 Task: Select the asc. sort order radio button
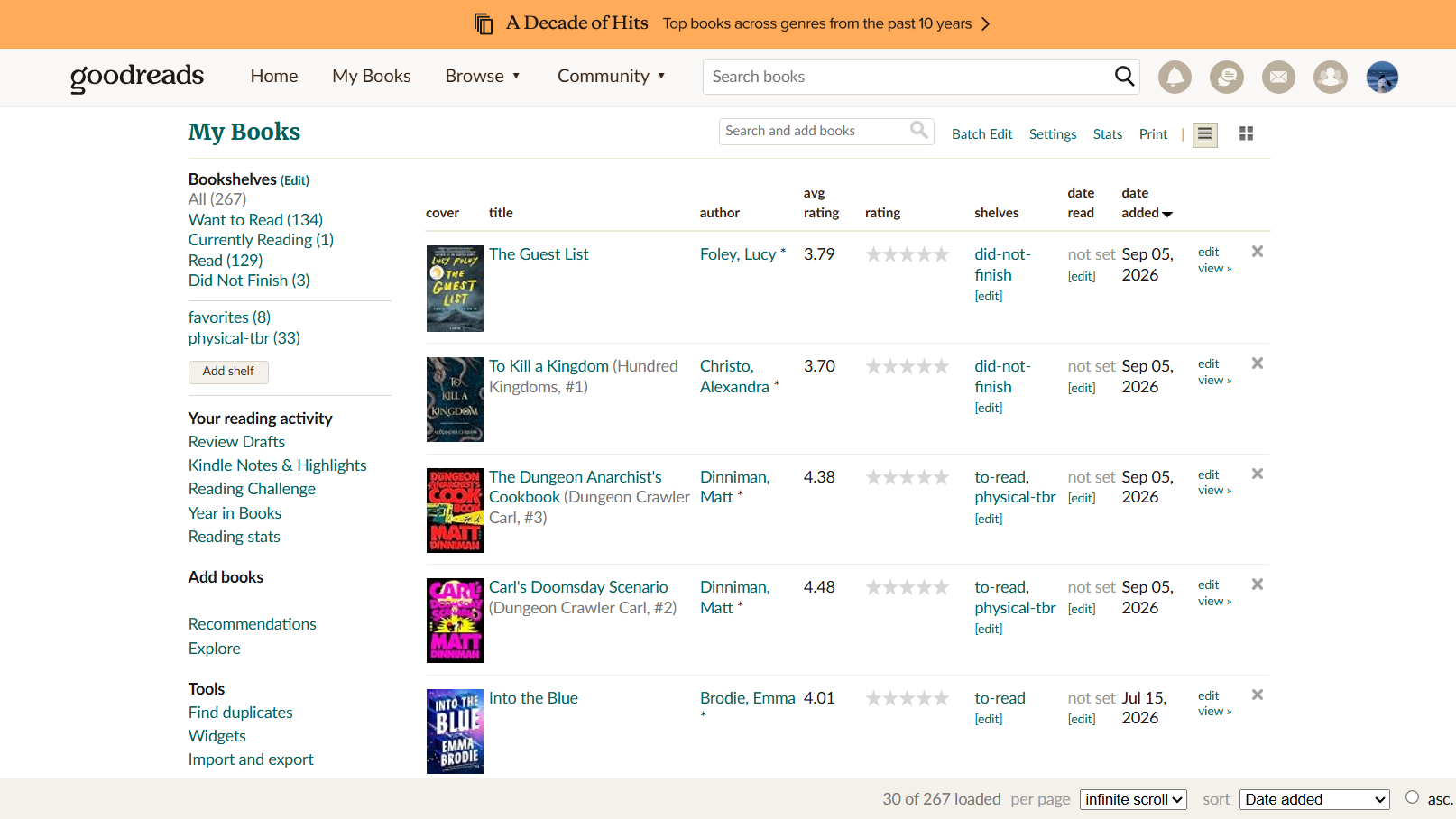pyautogui.click(x=1412, y=797)
